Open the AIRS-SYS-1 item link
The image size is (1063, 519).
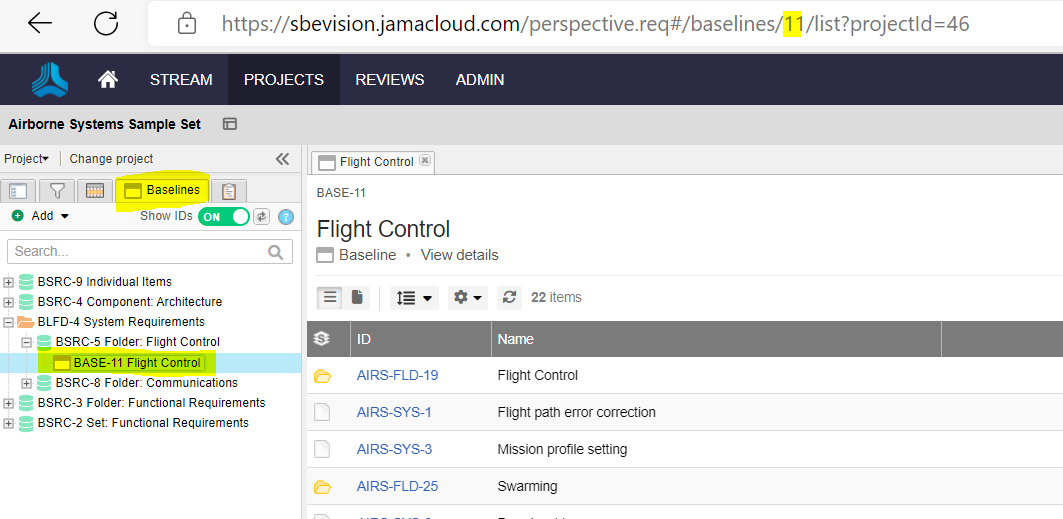tap(394, 412)
